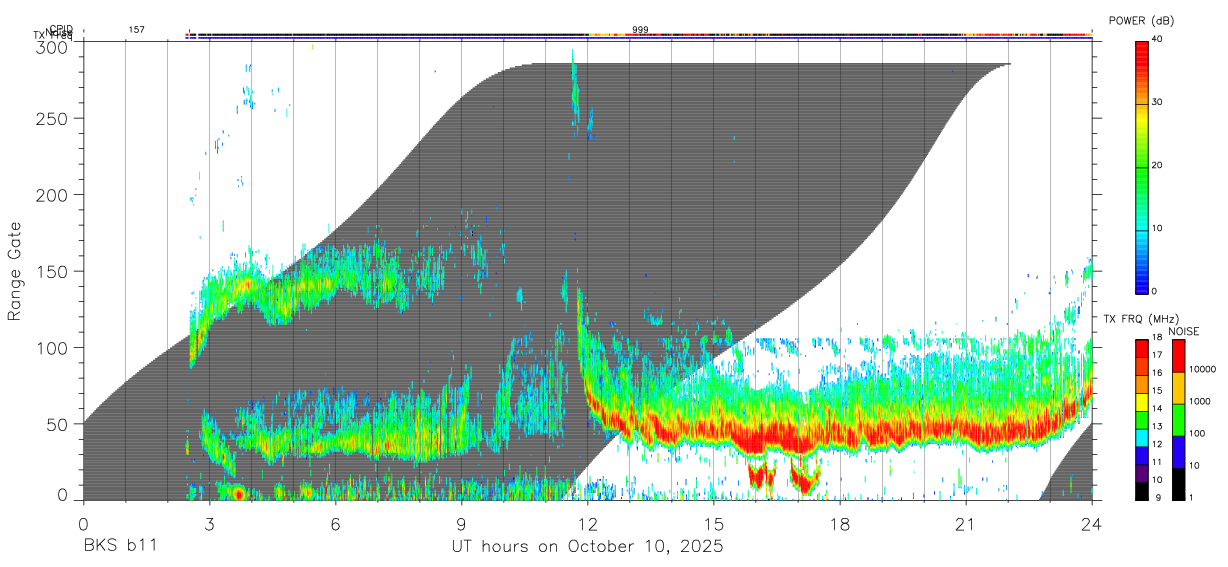
Task: Click the x-axis hour label 6
Action: tap(335, 524)
